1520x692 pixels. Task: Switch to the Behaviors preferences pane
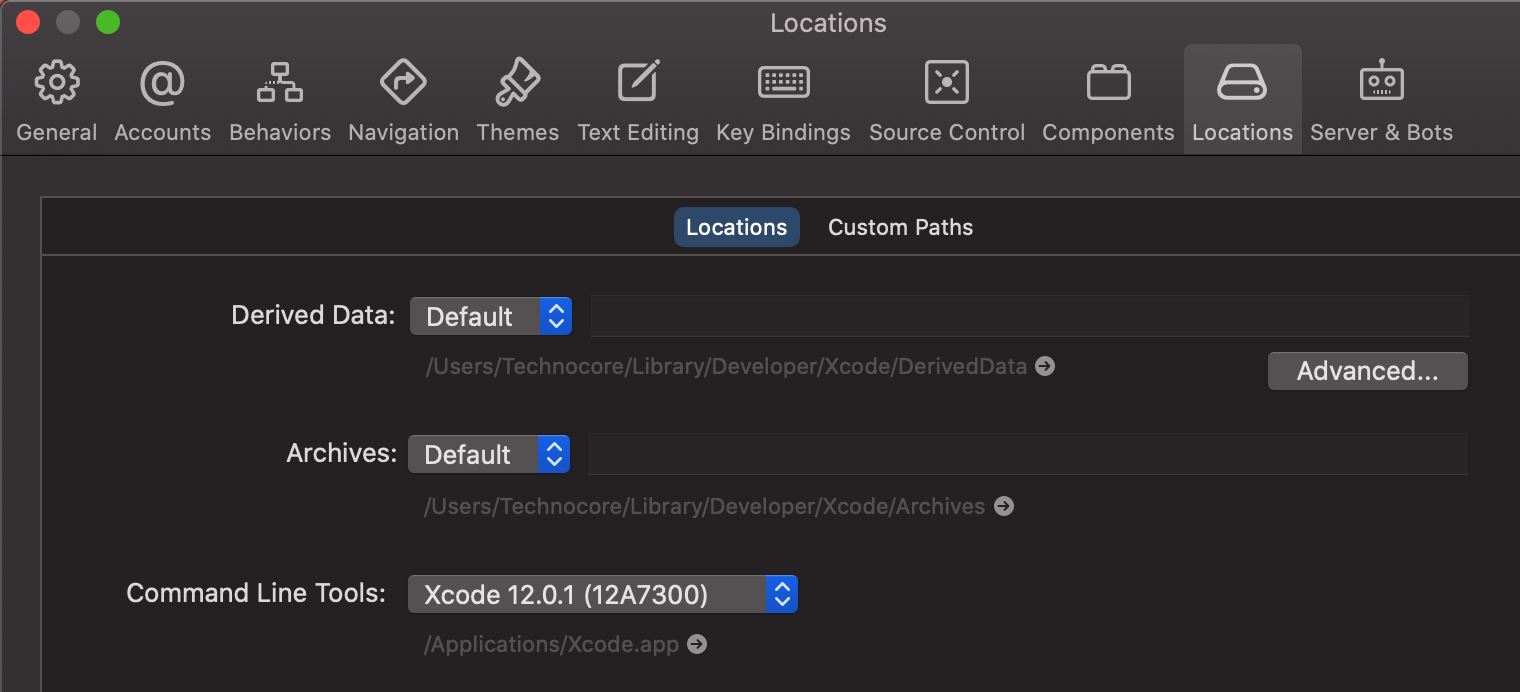click(x=280, y=100)
